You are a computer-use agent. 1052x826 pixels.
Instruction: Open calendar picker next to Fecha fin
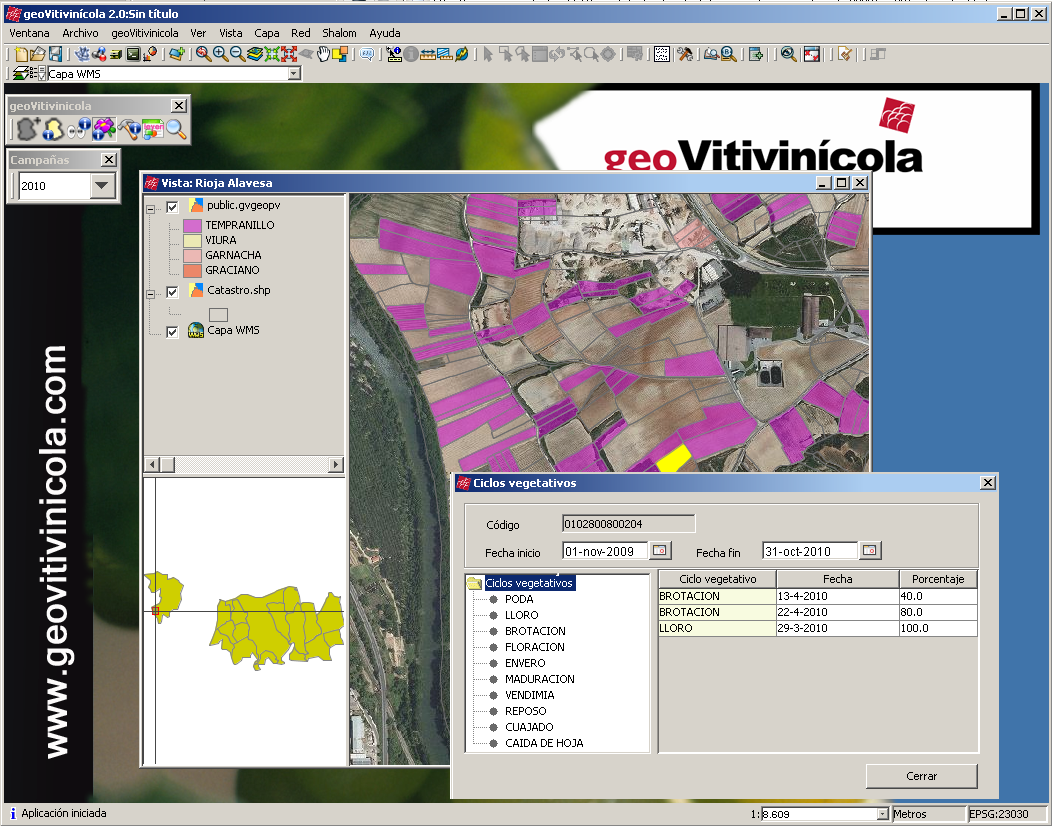pos(870,550)
